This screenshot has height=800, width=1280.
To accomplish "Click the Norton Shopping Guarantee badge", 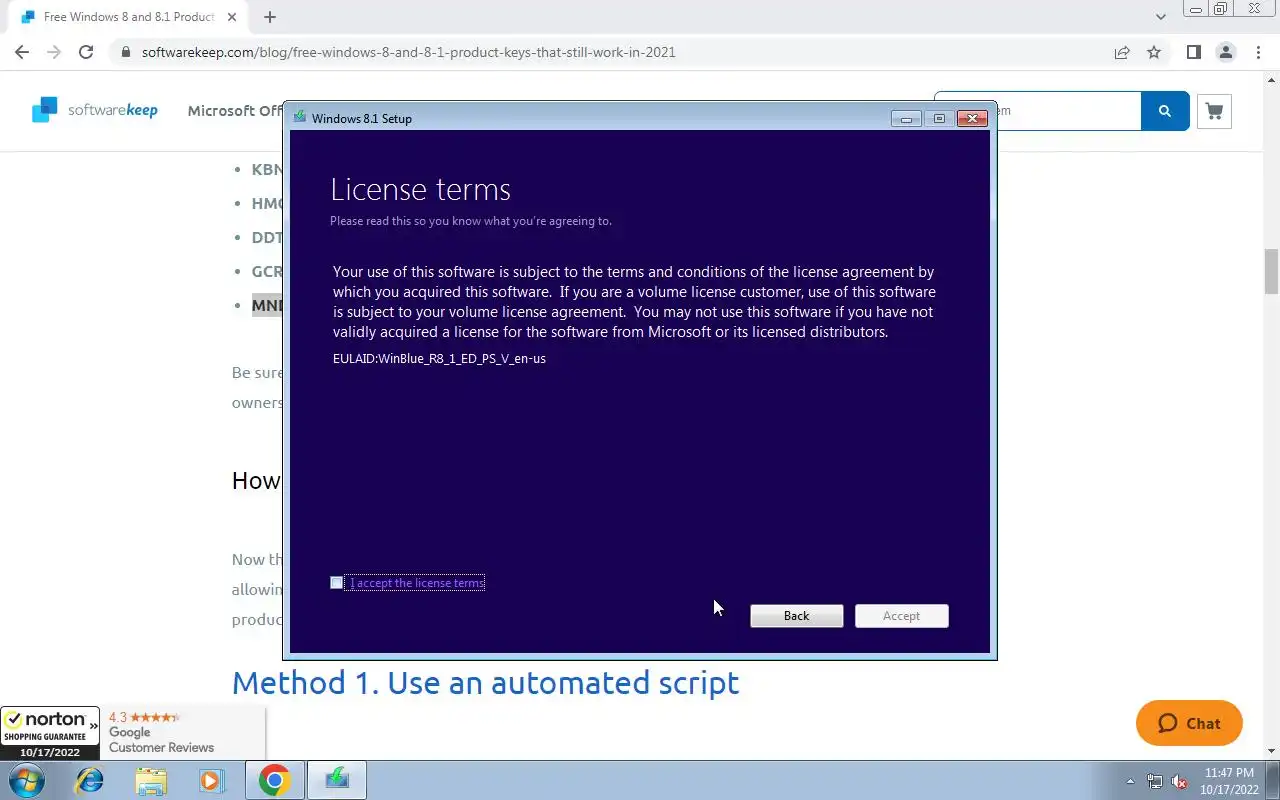I will (x=50, y=732).
